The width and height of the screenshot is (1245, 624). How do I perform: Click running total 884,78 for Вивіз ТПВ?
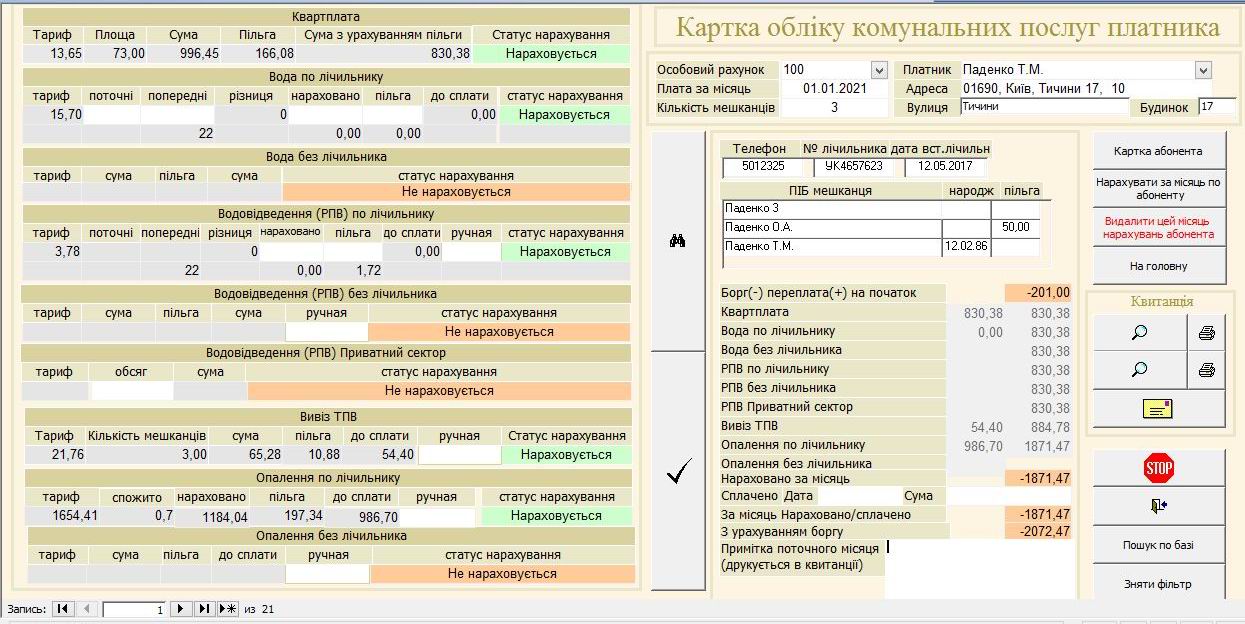[1039, 427]
